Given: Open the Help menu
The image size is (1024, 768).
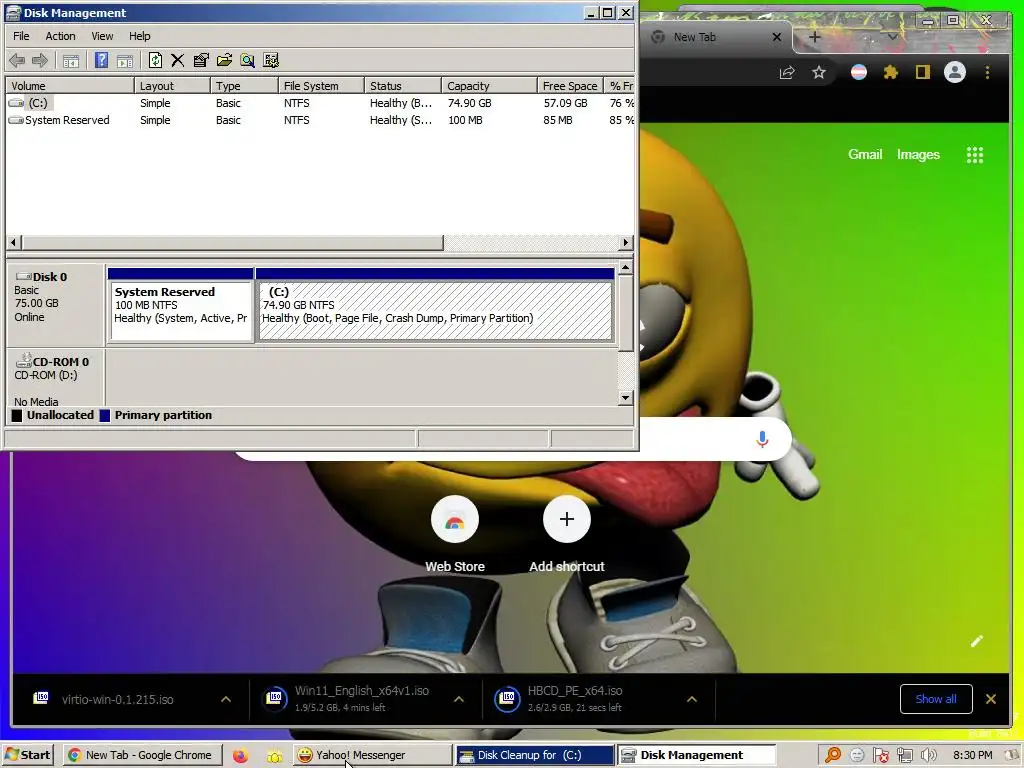Looking at the screenshot, I should pyautogui.click(x=139, y=36).
